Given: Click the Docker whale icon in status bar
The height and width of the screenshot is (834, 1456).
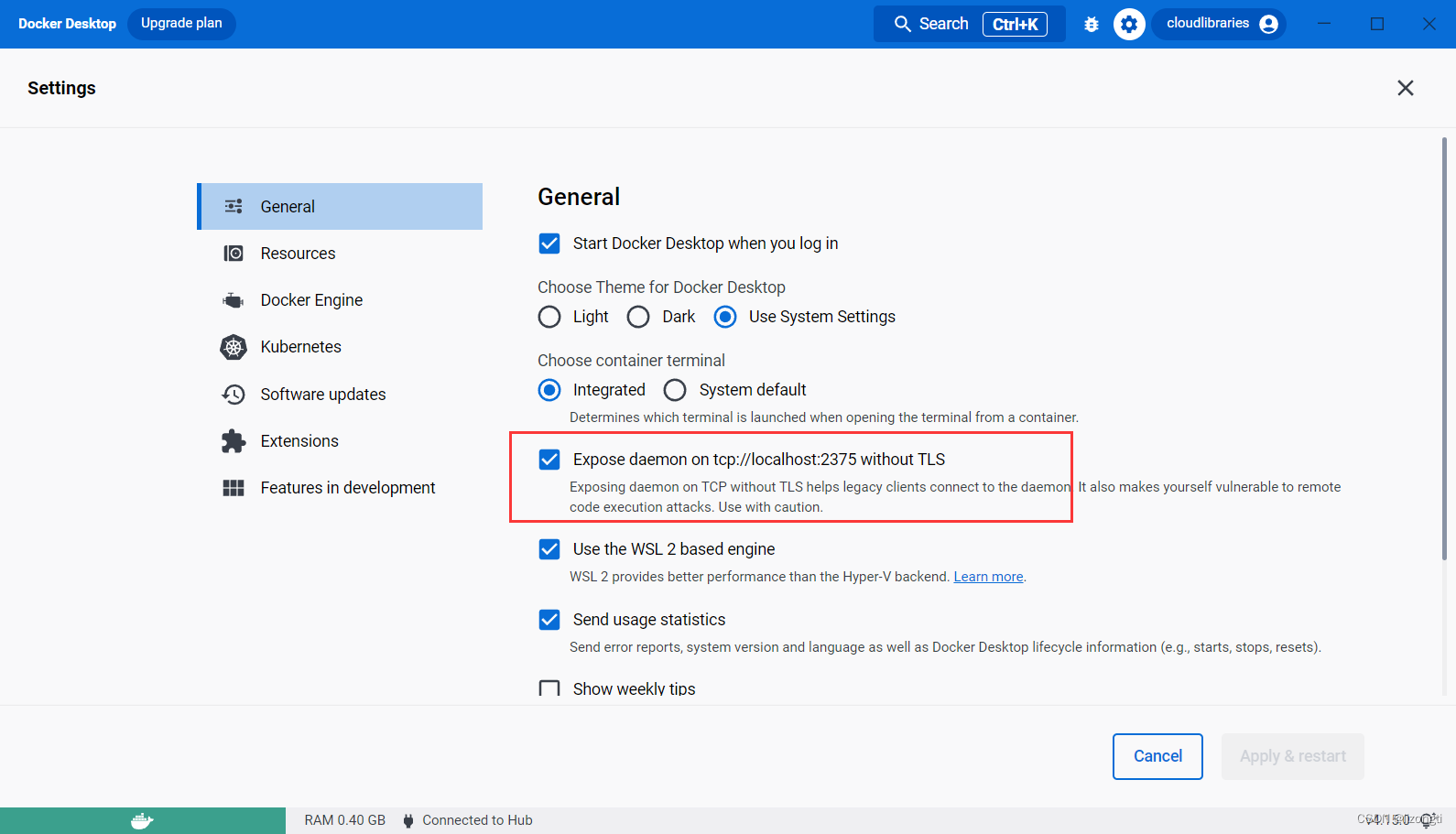Looking at the screenshot, I should pyautogui.click(x=142, y=820).
